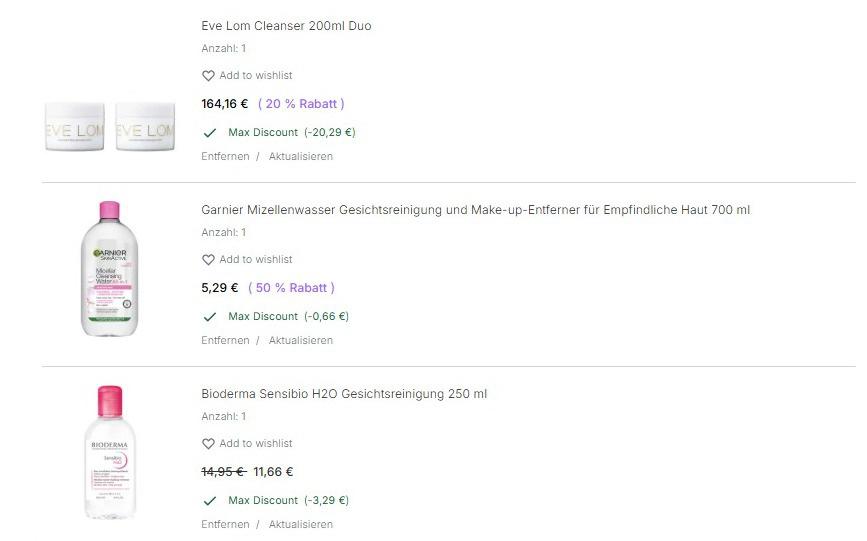Open Bioderma Sensibio H2O product title

coord(344,394)
